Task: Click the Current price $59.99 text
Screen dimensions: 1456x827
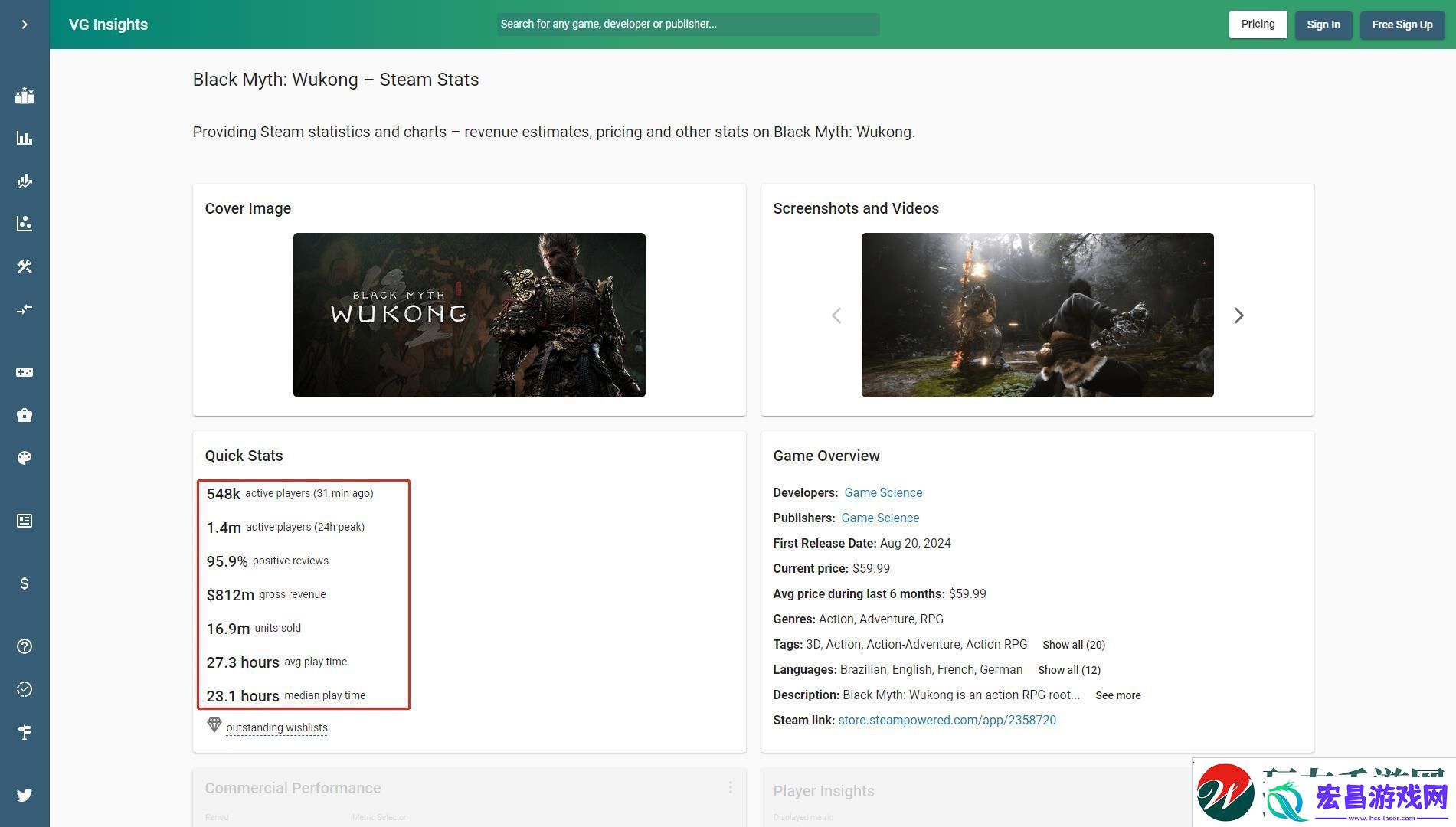Action: [831, 568]
